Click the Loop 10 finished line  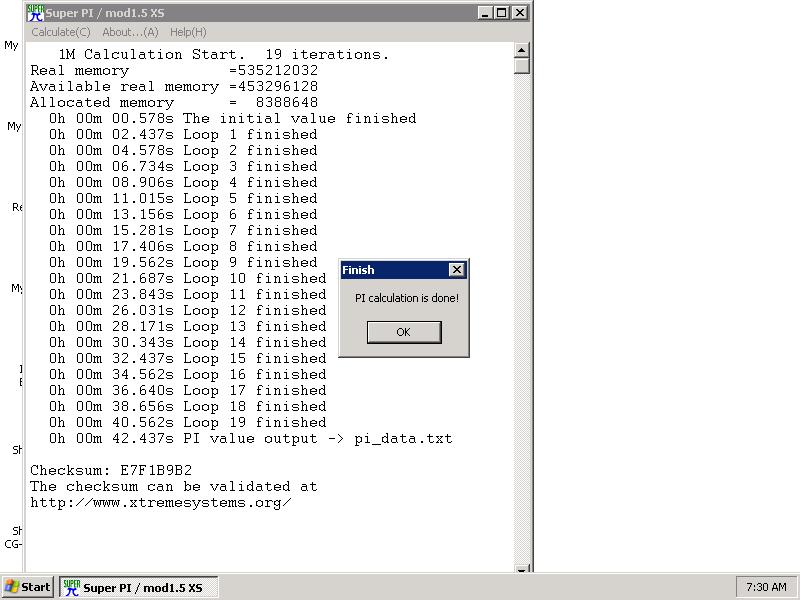188,279
